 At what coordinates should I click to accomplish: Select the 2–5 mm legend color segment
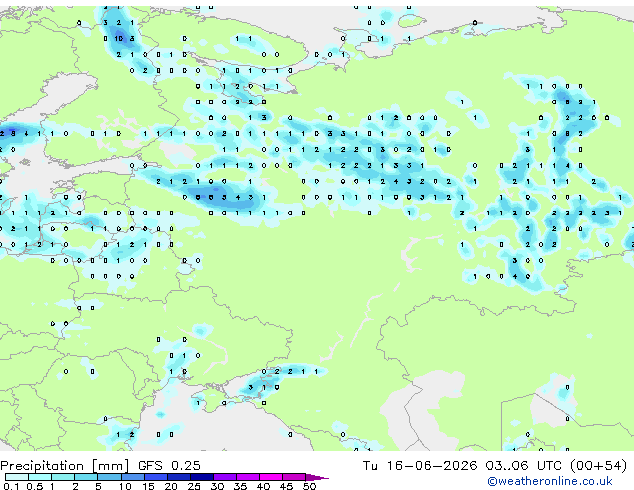tap(86, 477)
